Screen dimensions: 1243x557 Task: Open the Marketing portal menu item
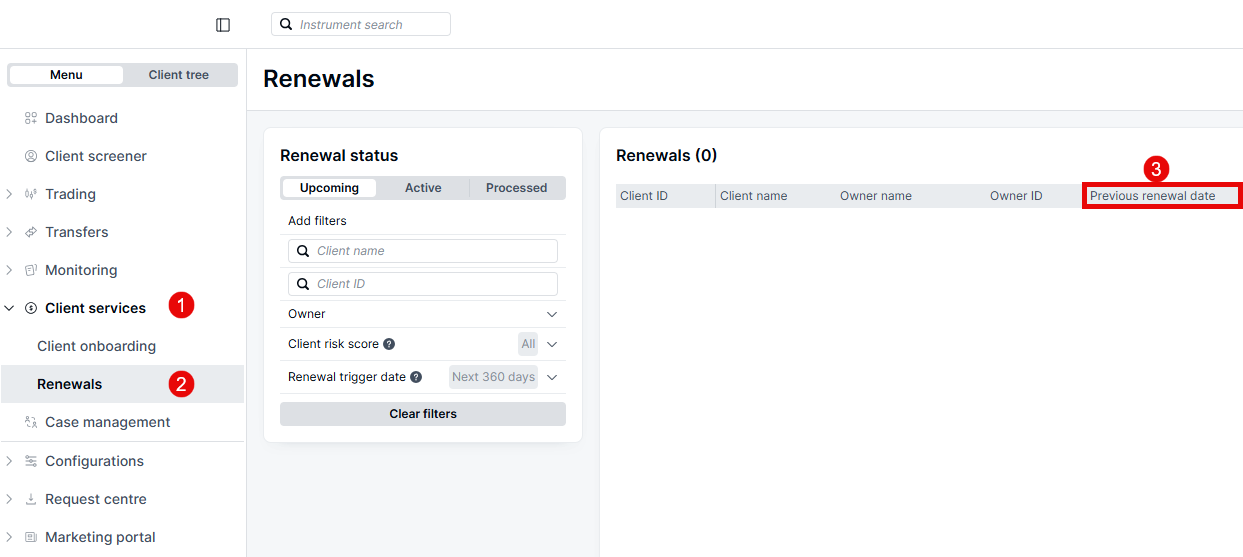(100, 537)
